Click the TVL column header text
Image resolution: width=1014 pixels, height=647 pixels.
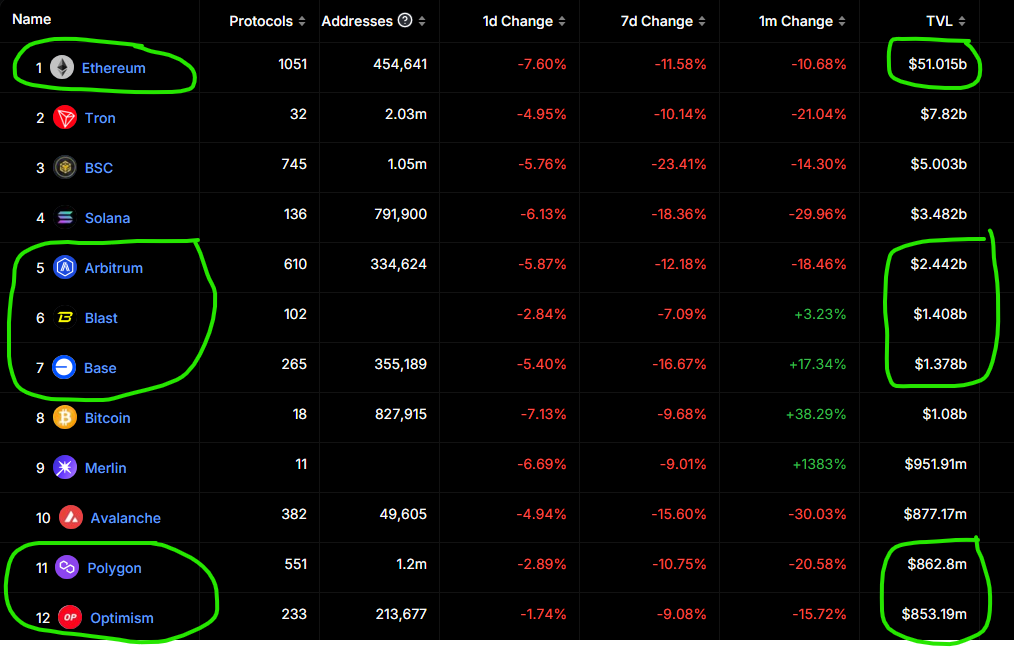[939, 21]
